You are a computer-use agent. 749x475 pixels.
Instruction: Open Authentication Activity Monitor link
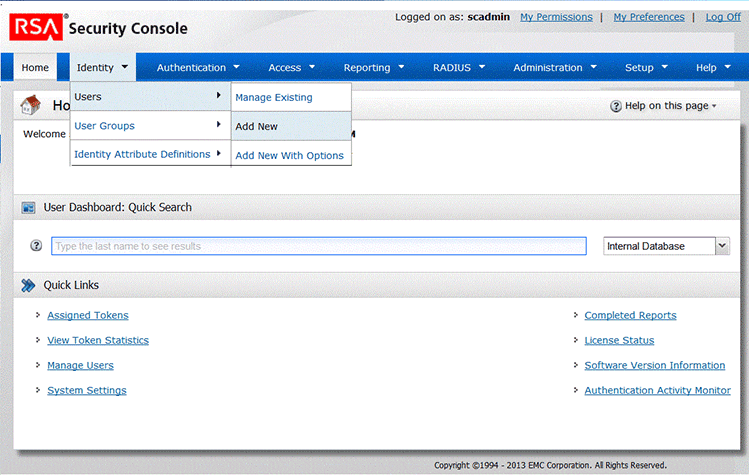pos(658,390)
